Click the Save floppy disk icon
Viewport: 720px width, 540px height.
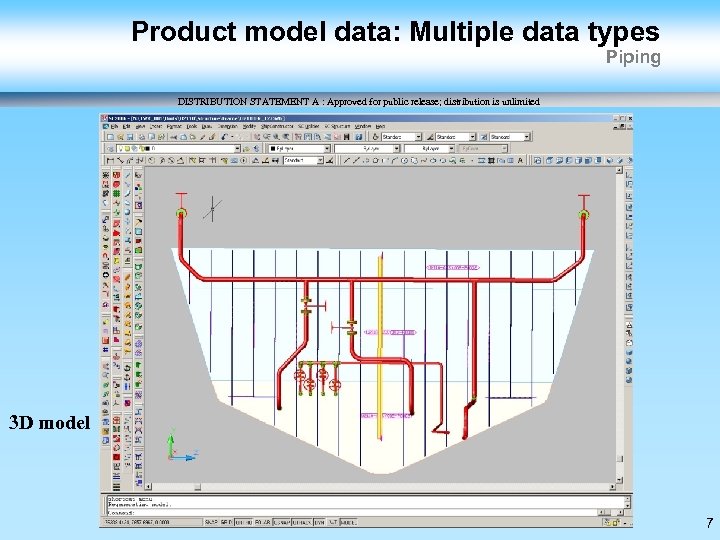[x=130, y=137]
